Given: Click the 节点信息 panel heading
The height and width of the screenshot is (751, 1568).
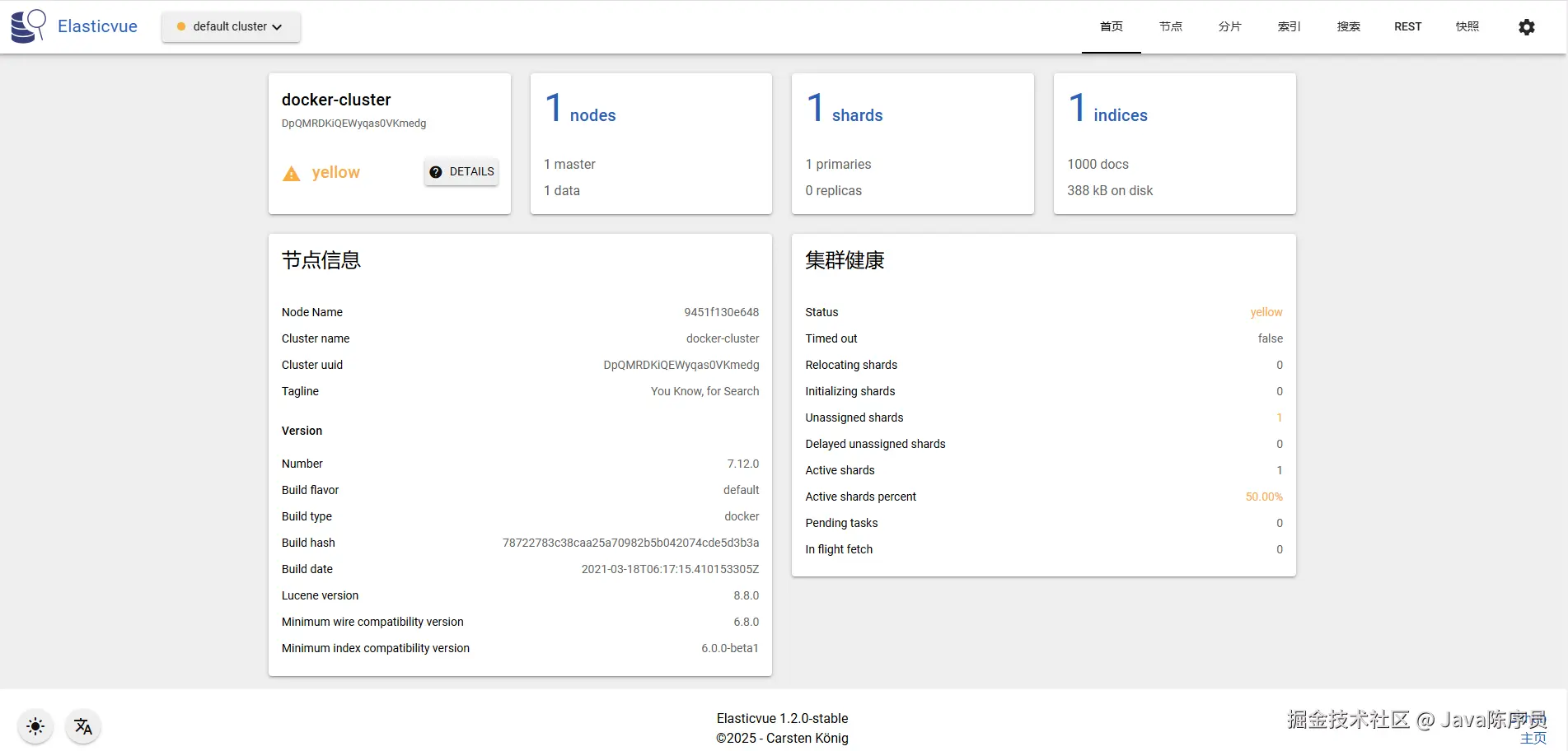Looking at the screenshot, I should coord(321,260).
